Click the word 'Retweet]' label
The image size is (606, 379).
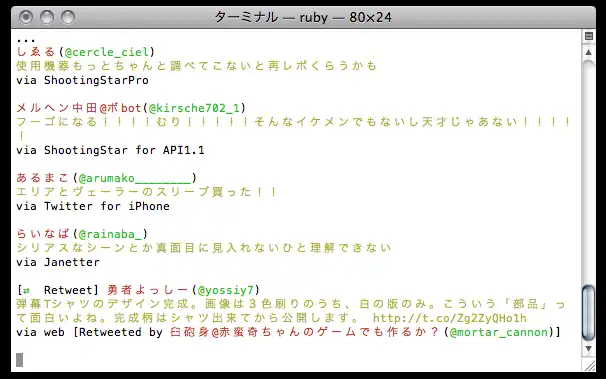71,290
